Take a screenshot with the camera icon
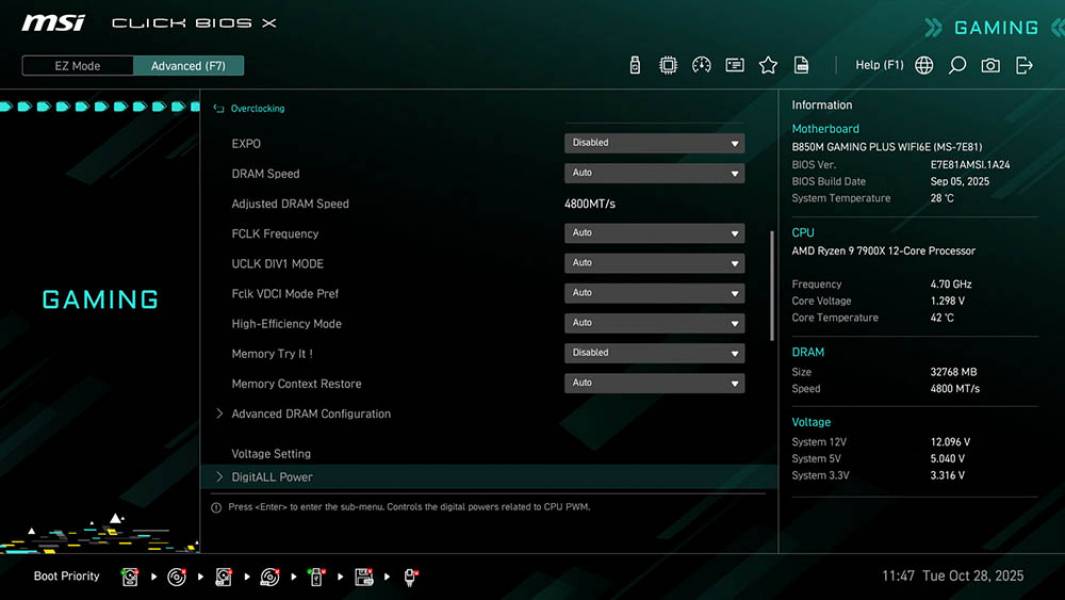The height and width of the screenshot is (600, 1065). (988, 64)
